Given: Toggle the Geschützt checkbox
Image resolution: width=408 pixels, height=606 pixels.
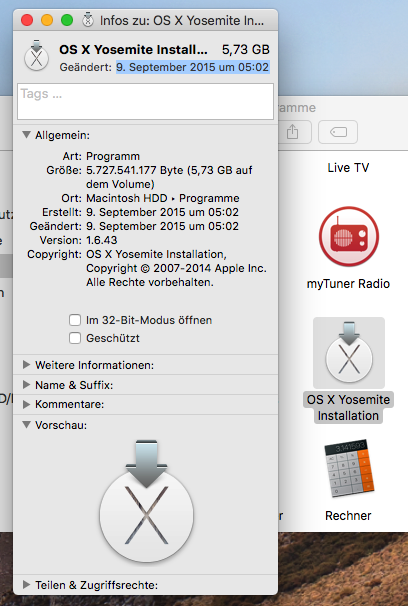Looking at the screenshot, I should click(75, 338).
